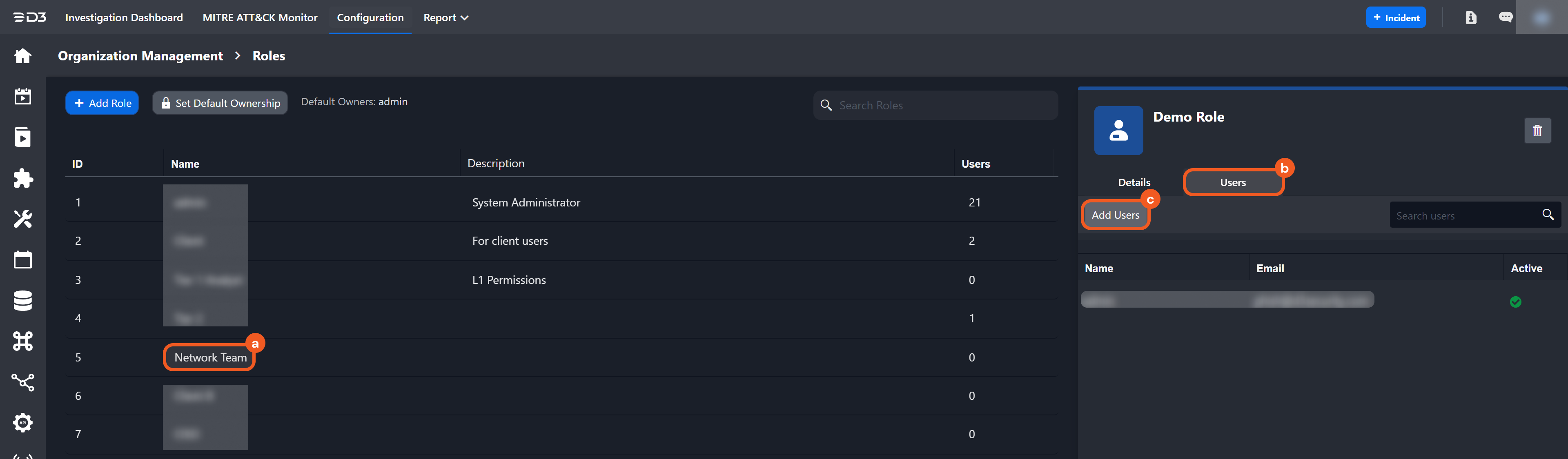Click the green Active checkmark status
Viewport: 1568px width, 459px height.
(1516, 302)
